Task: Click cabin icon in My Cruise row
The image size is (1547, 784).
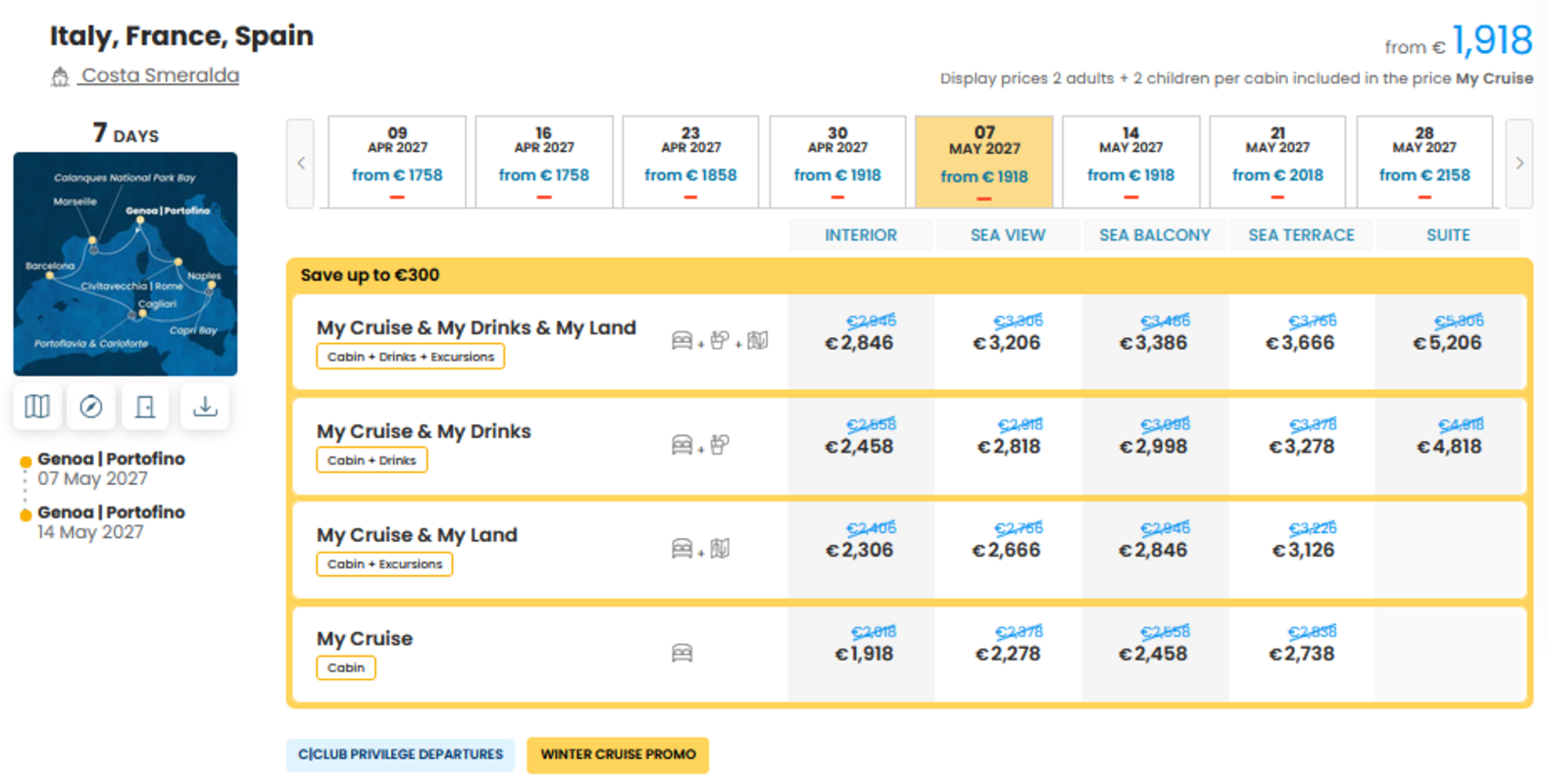Action: tap(682, 653)
